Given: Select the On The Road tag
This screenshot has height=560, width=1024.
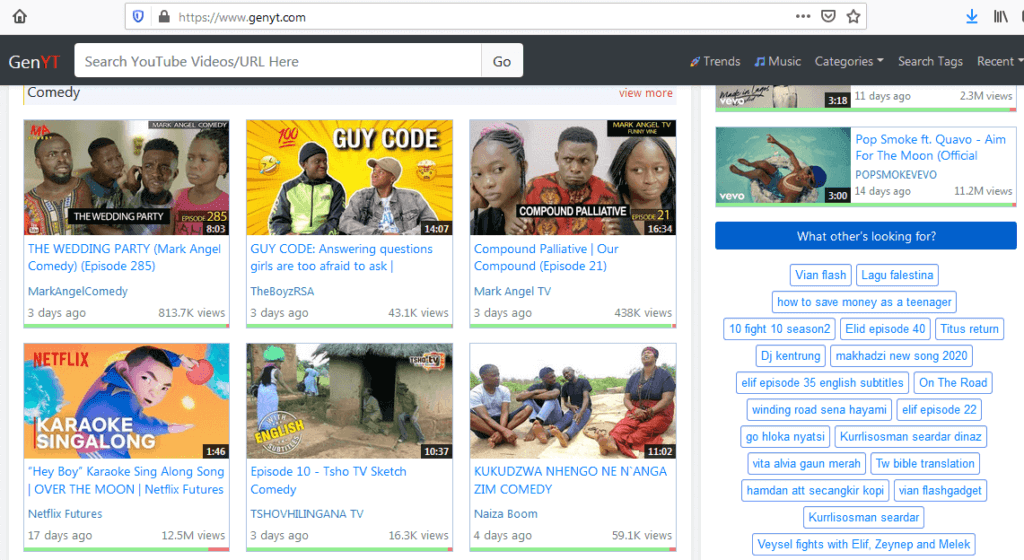Looking at the screenshot, I should click(x=953, y=382).
